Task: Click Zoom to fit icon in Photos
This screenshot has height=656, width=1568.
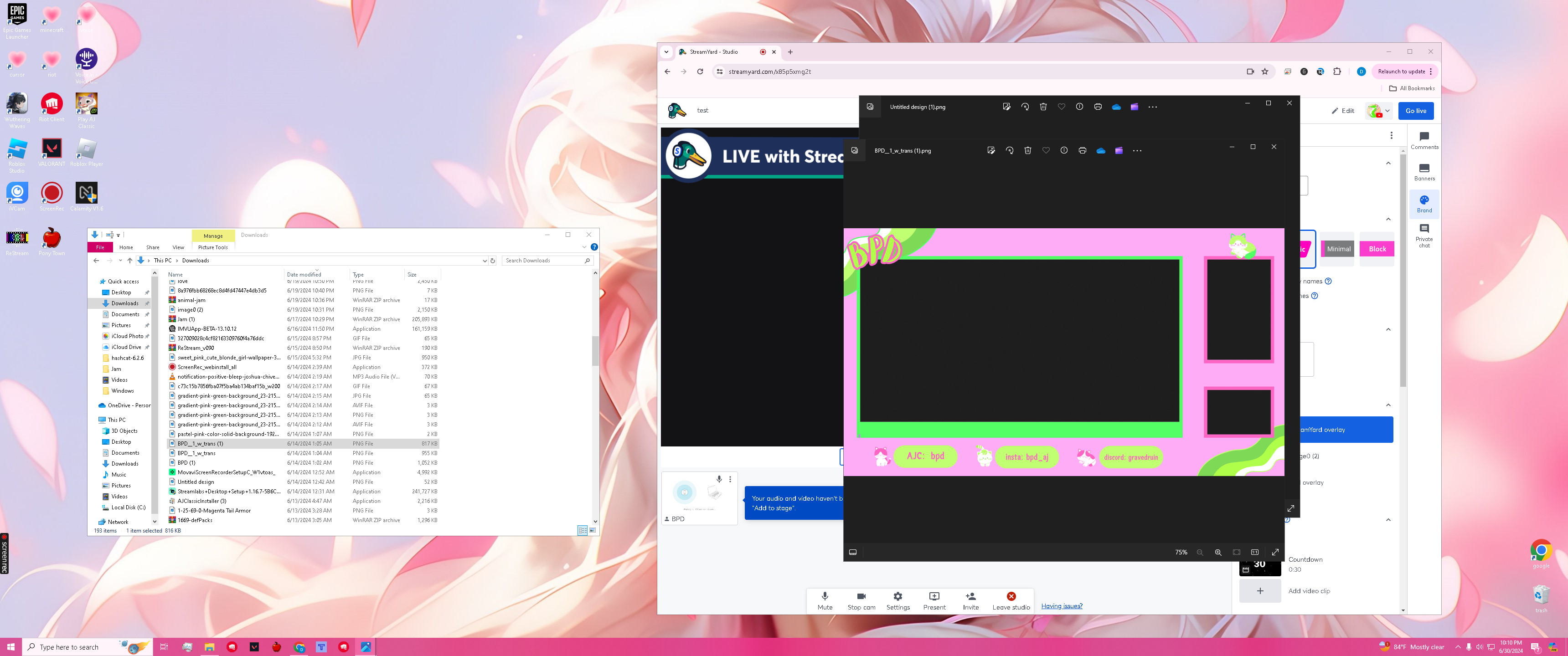Action: point(1236,552)
